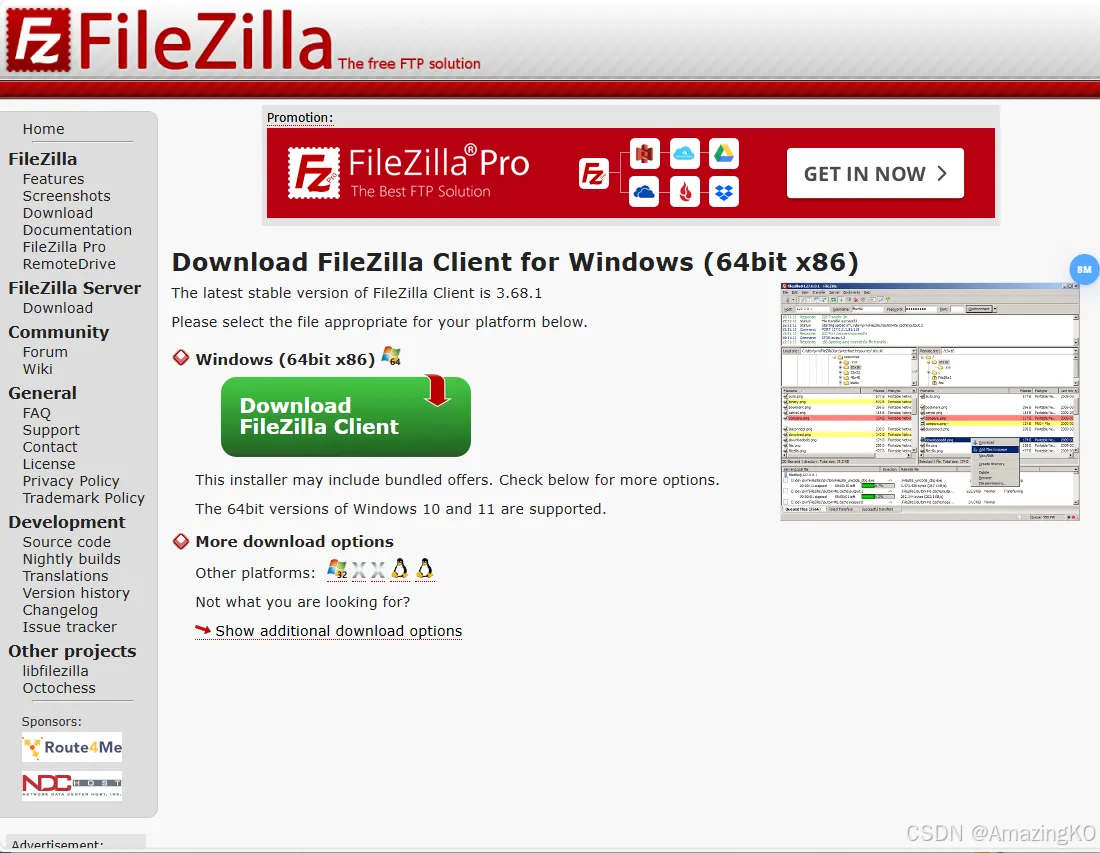Open the Forum link under Community
Screen dimensions: 1100x853
coord(45,352)
